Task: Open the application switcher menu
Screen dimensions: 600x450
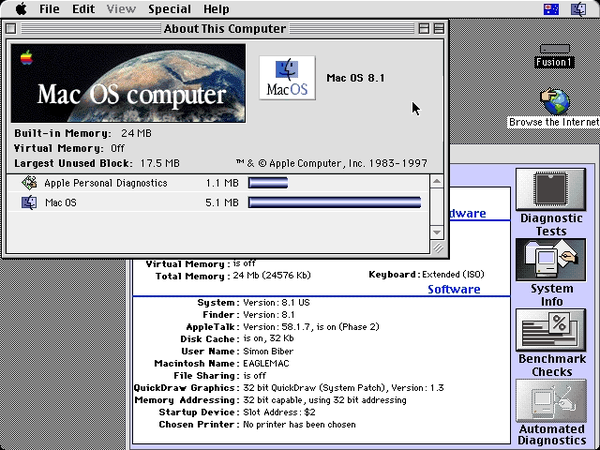Action: (580, 9)
